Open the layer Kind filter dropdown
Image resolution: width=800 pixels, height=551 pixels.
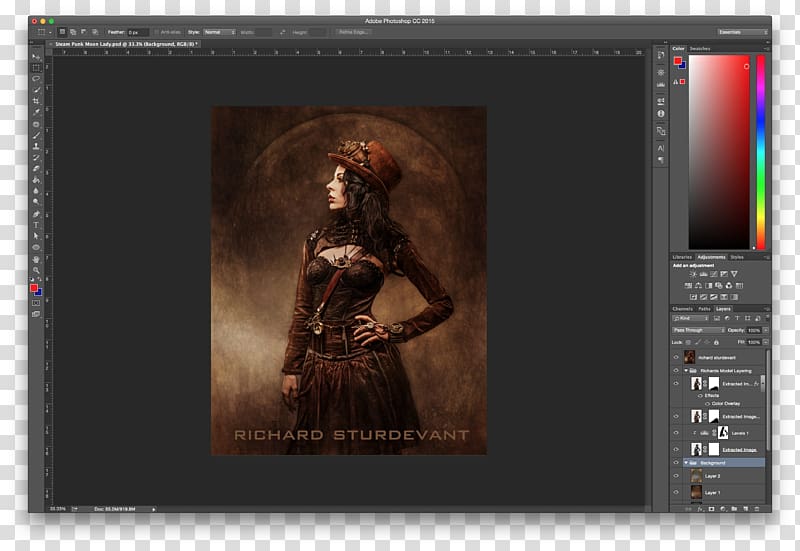691,318
